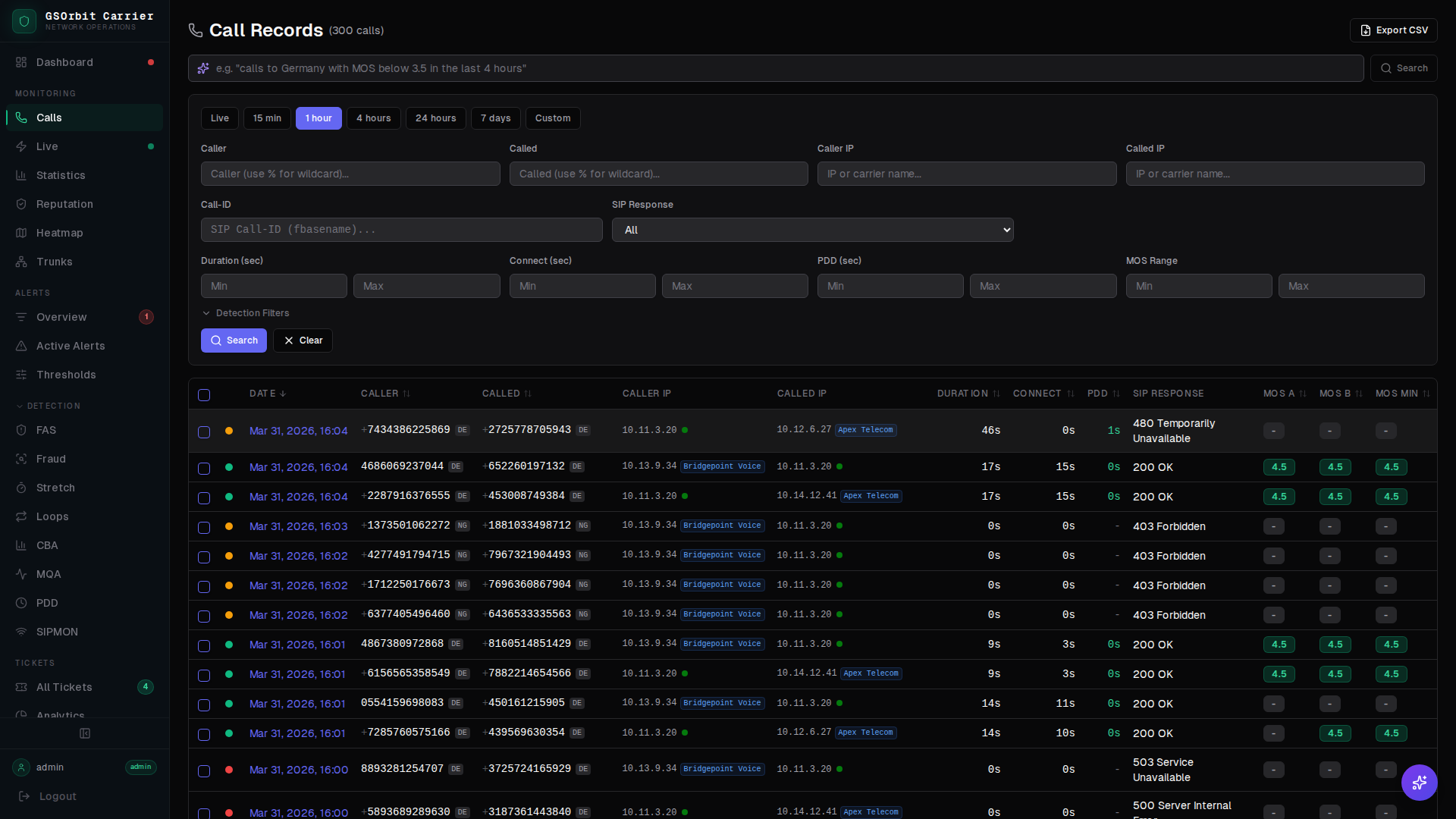Check the row for caller +7434386225869
This screenshot has width=1456, height=819.
point(204,432)
